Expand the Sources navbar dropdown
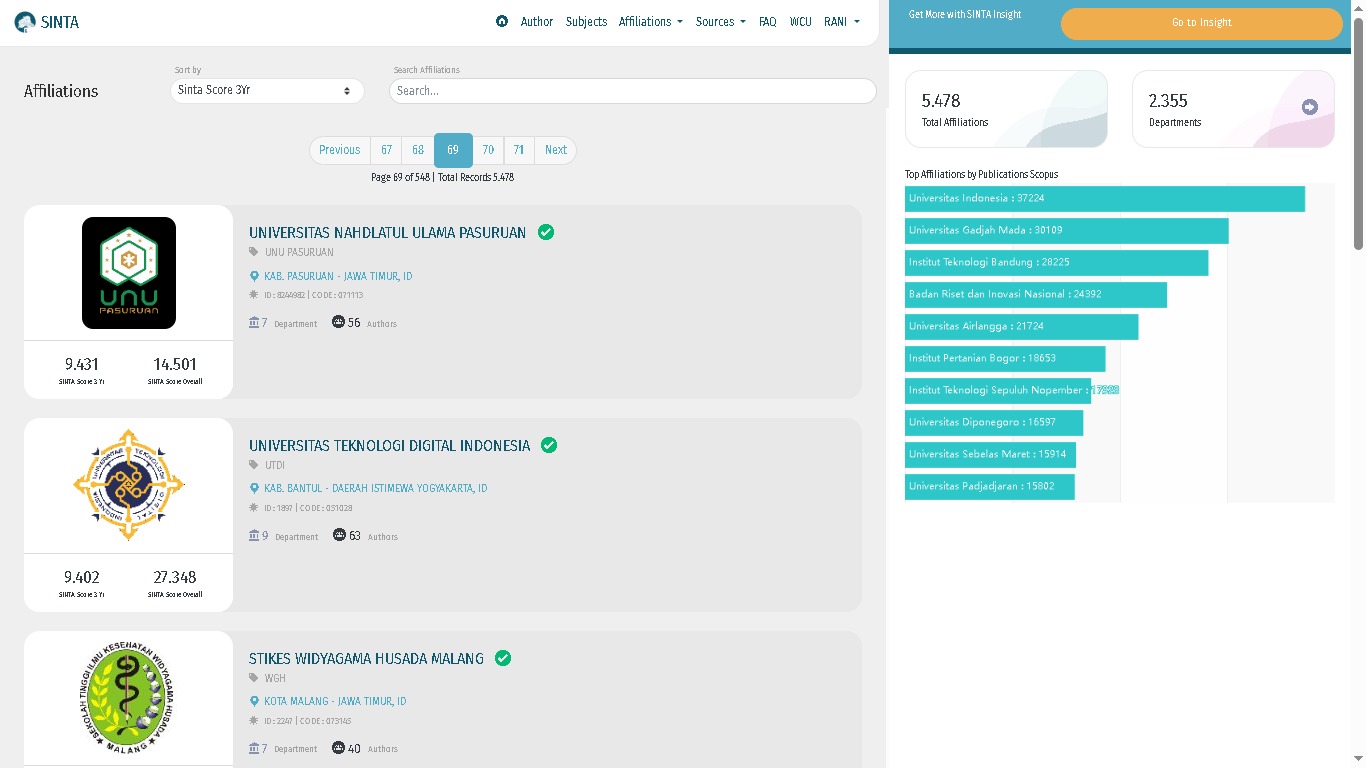1366x768 pixels. tap(721, 22)
